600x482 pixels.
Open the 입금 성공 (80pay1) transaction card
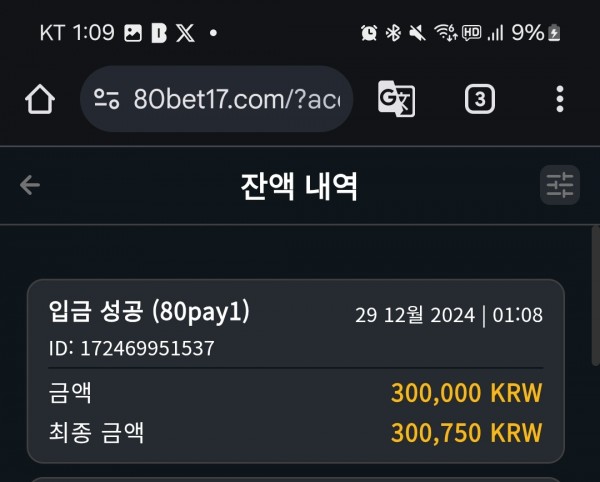pos(296,371)
